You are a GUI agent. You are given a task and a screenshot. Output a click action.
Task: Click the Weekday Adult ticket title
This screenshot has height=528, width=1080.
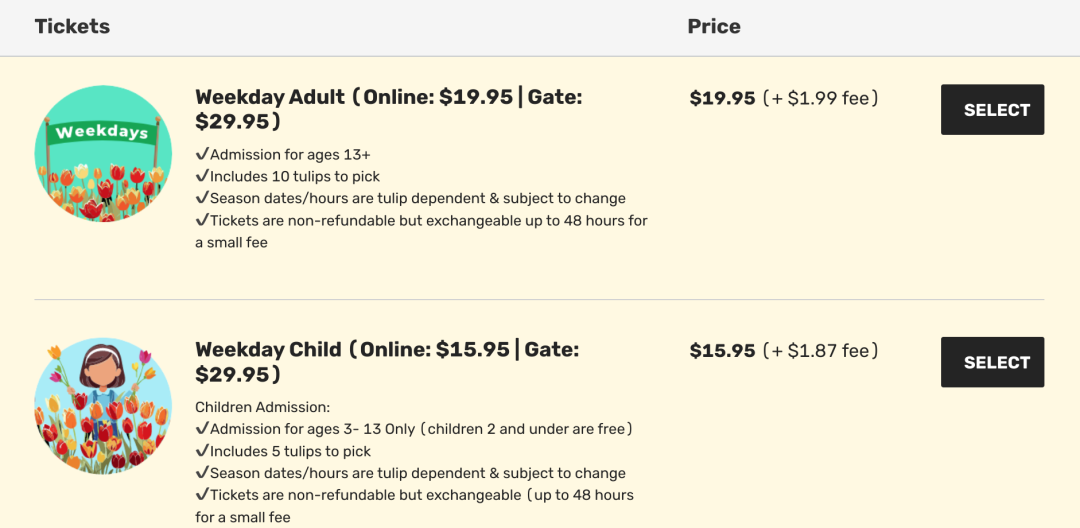click(x=389, y=109)
